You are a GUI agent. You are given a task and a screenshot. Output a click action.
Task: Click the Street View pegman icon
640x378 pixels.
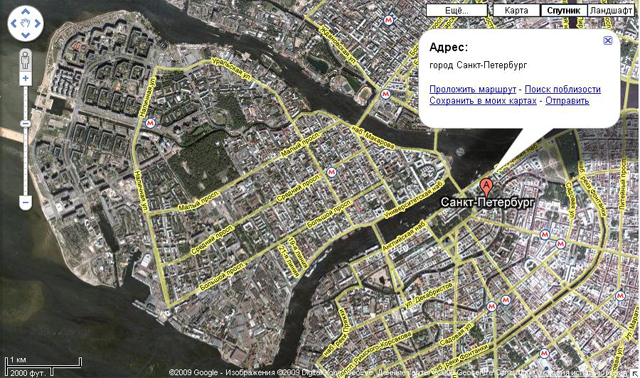[x=25, y=60]
